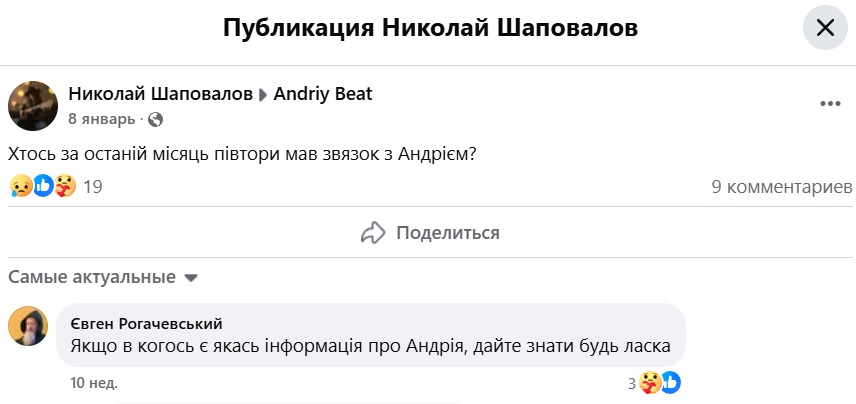Open the three-dot post options menu
Viewport: 856px width, 404px height.
click(830, 104)
